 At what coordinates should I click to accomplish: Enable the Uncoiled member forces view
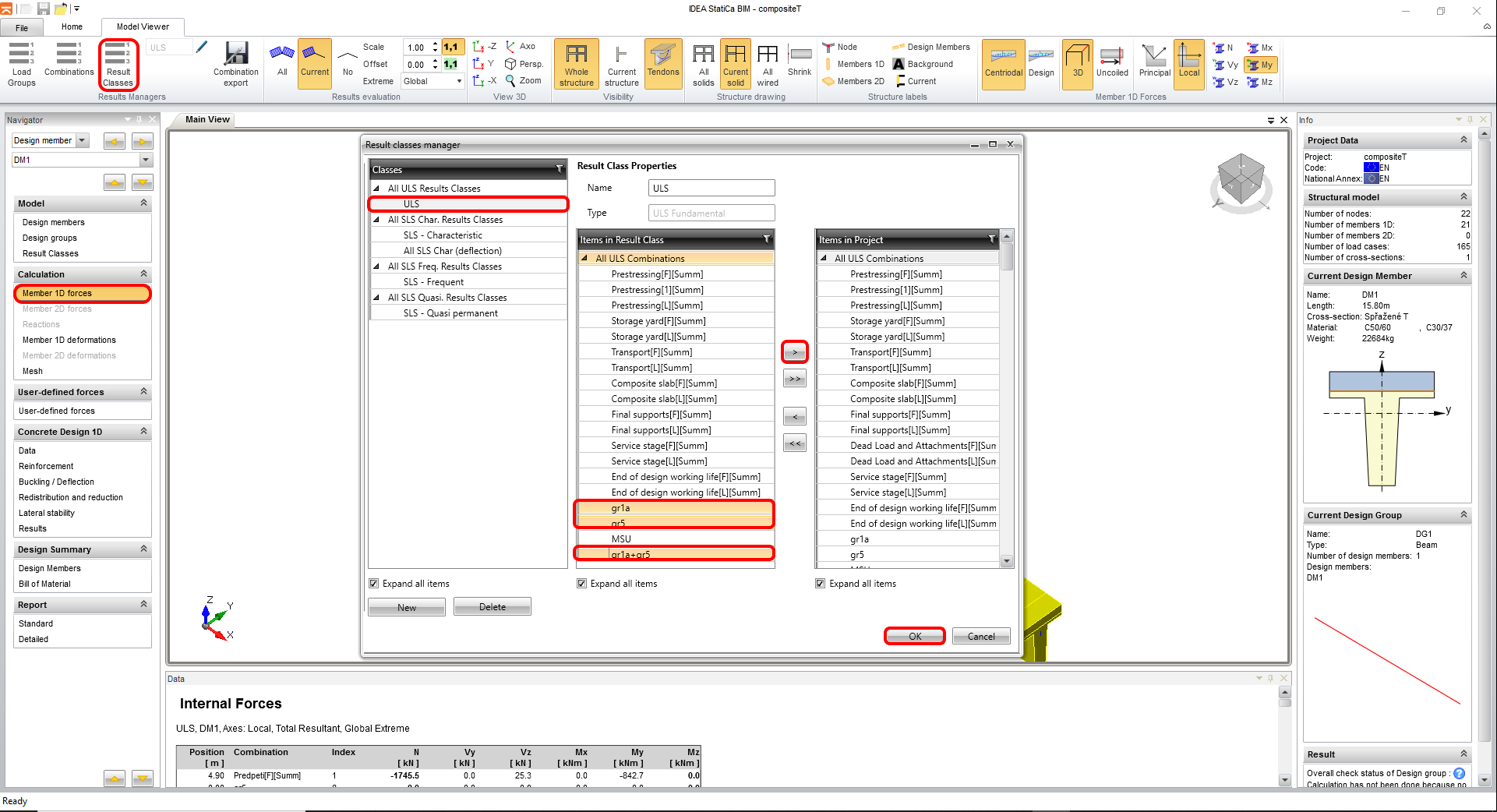pyautogui.click(x=1111, y=62)
